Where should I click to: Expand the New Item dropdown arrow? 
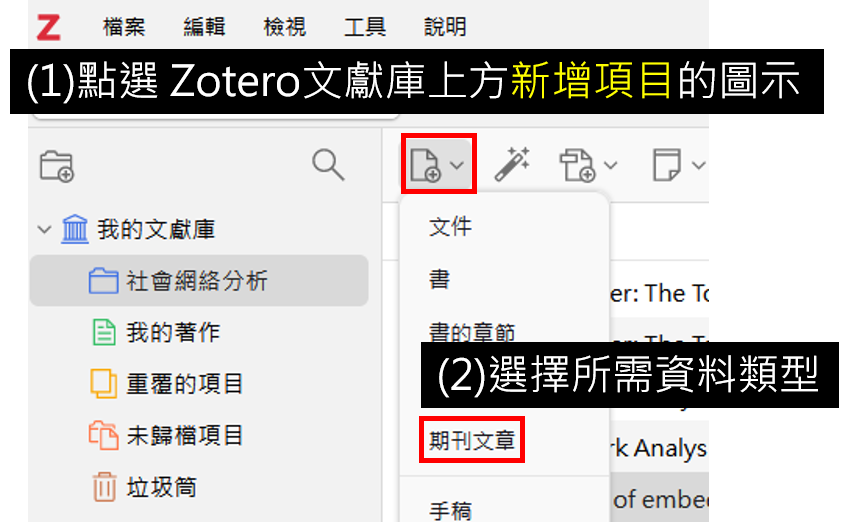click(x=457, y=165)
